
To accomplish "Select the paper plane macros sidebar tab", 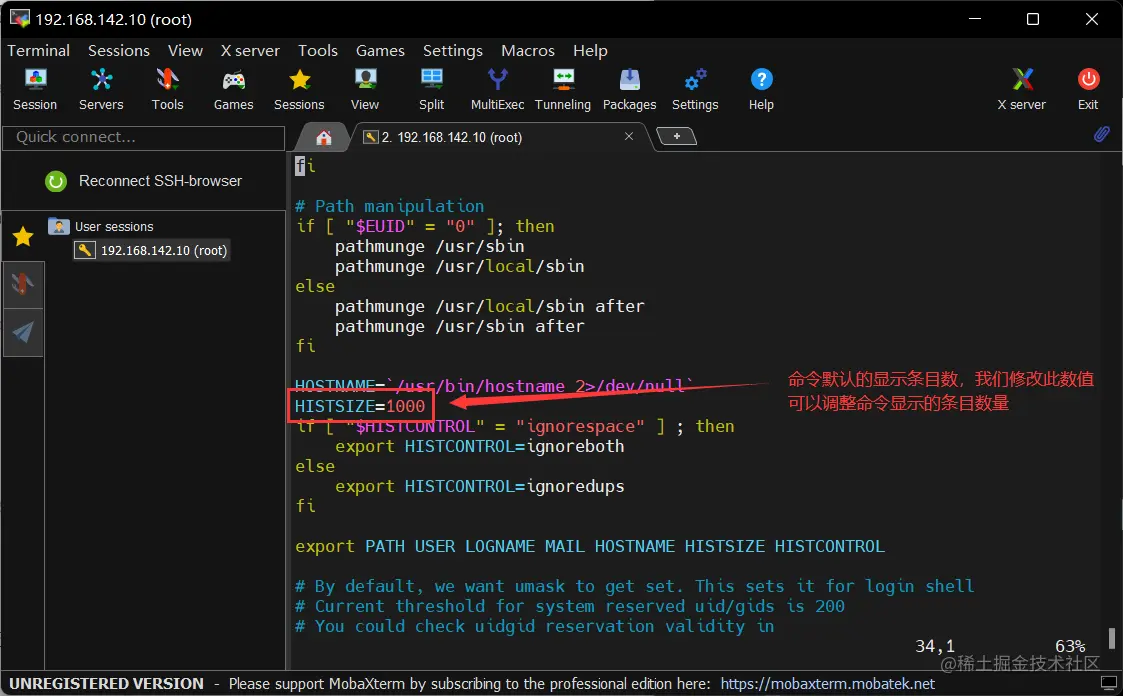I will click(23, 332).
